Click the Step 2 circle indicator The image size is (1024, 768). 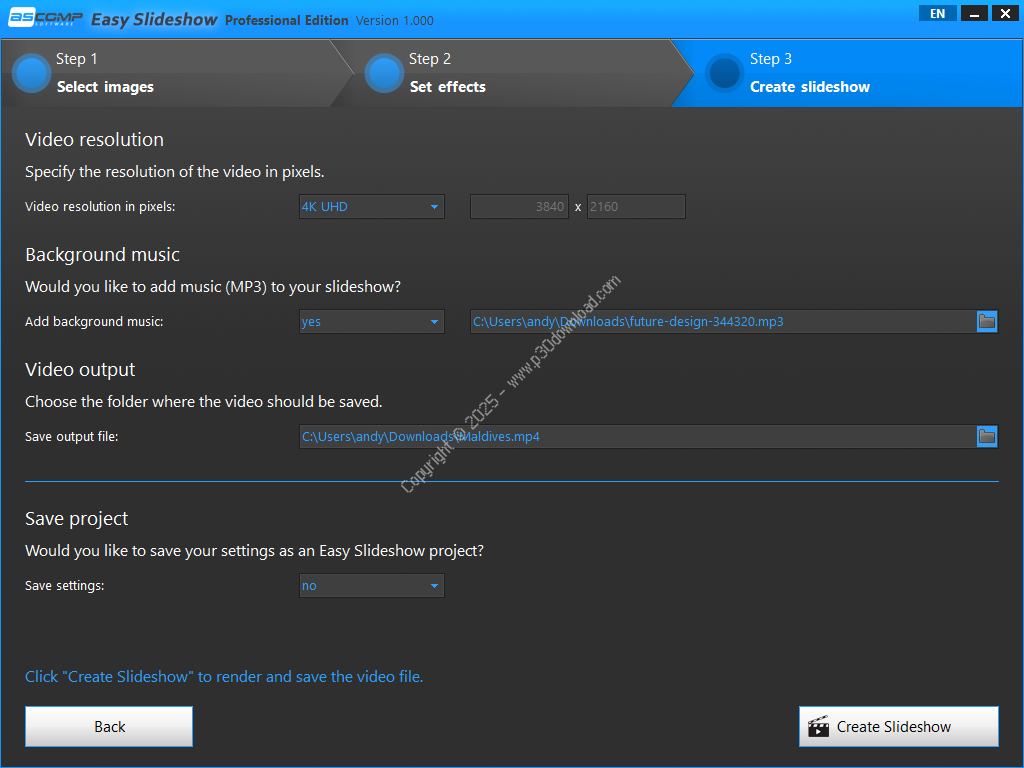click(x=384, y=73)
